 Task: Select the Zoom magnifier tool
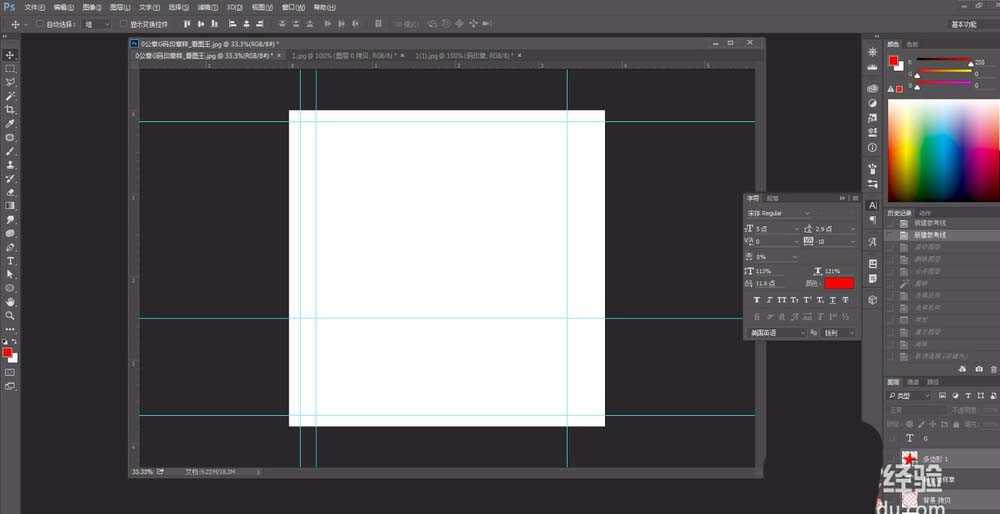[x=10, y=315]
